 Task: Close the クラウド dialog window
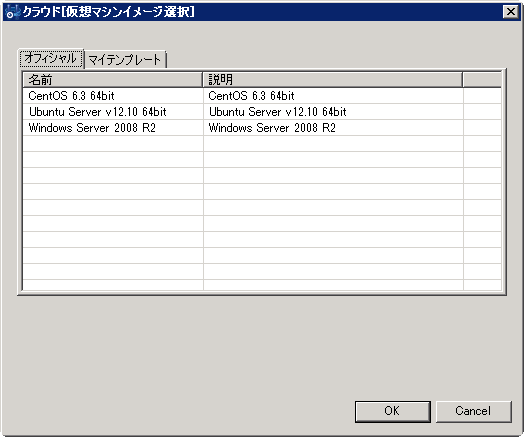click(x=511, y=12)
